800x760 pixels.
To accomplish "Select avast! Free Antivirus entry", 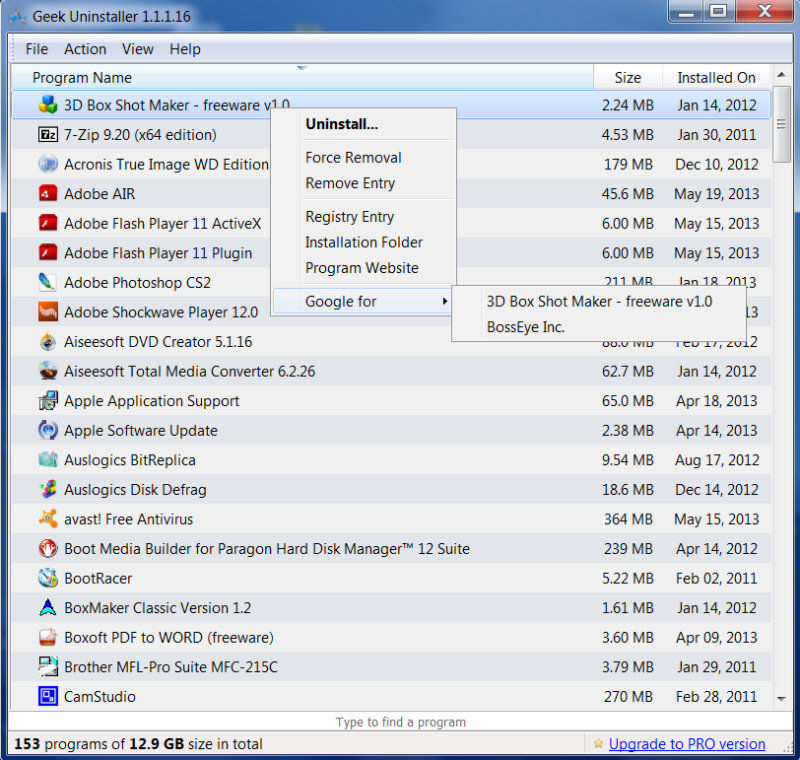I will click(129, 519).
